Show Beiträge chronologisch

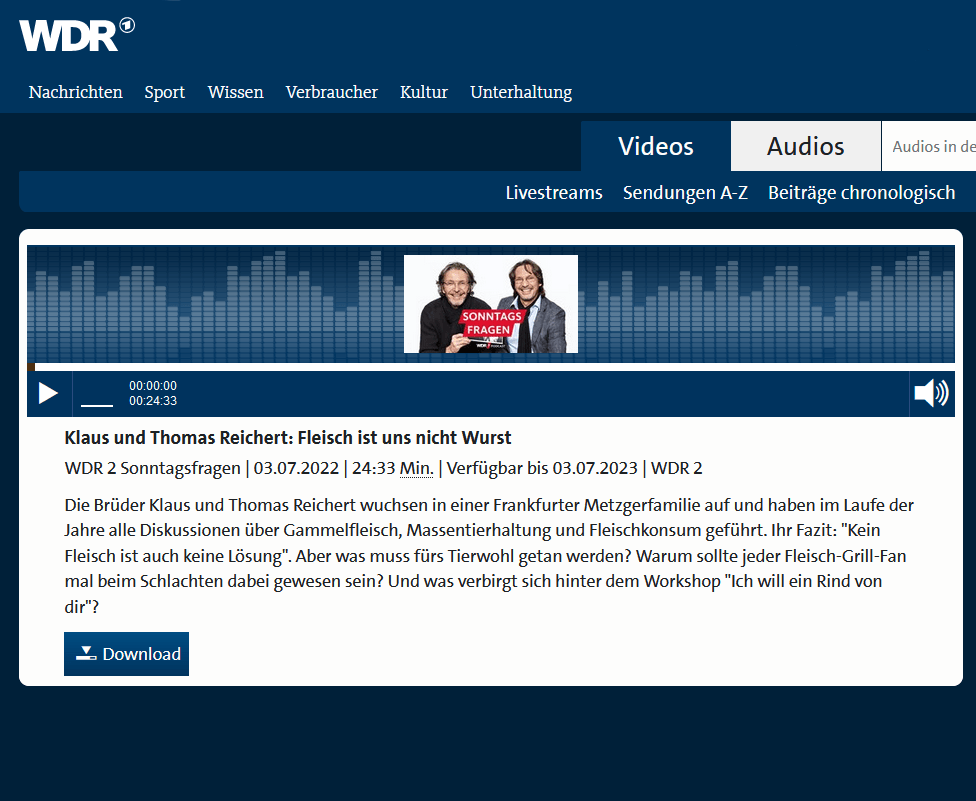pos(861,193)
